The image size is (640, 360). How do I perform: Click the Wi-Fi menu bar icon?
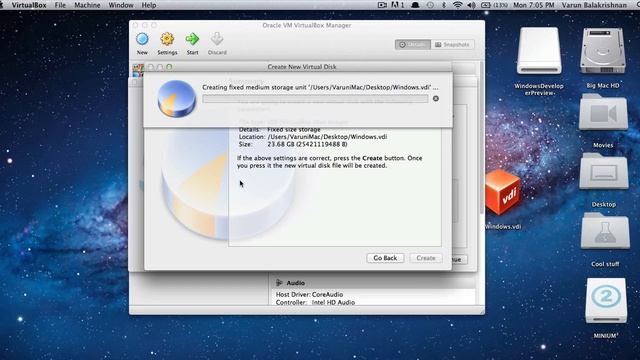pyautogui.click(x=458, y=5)
